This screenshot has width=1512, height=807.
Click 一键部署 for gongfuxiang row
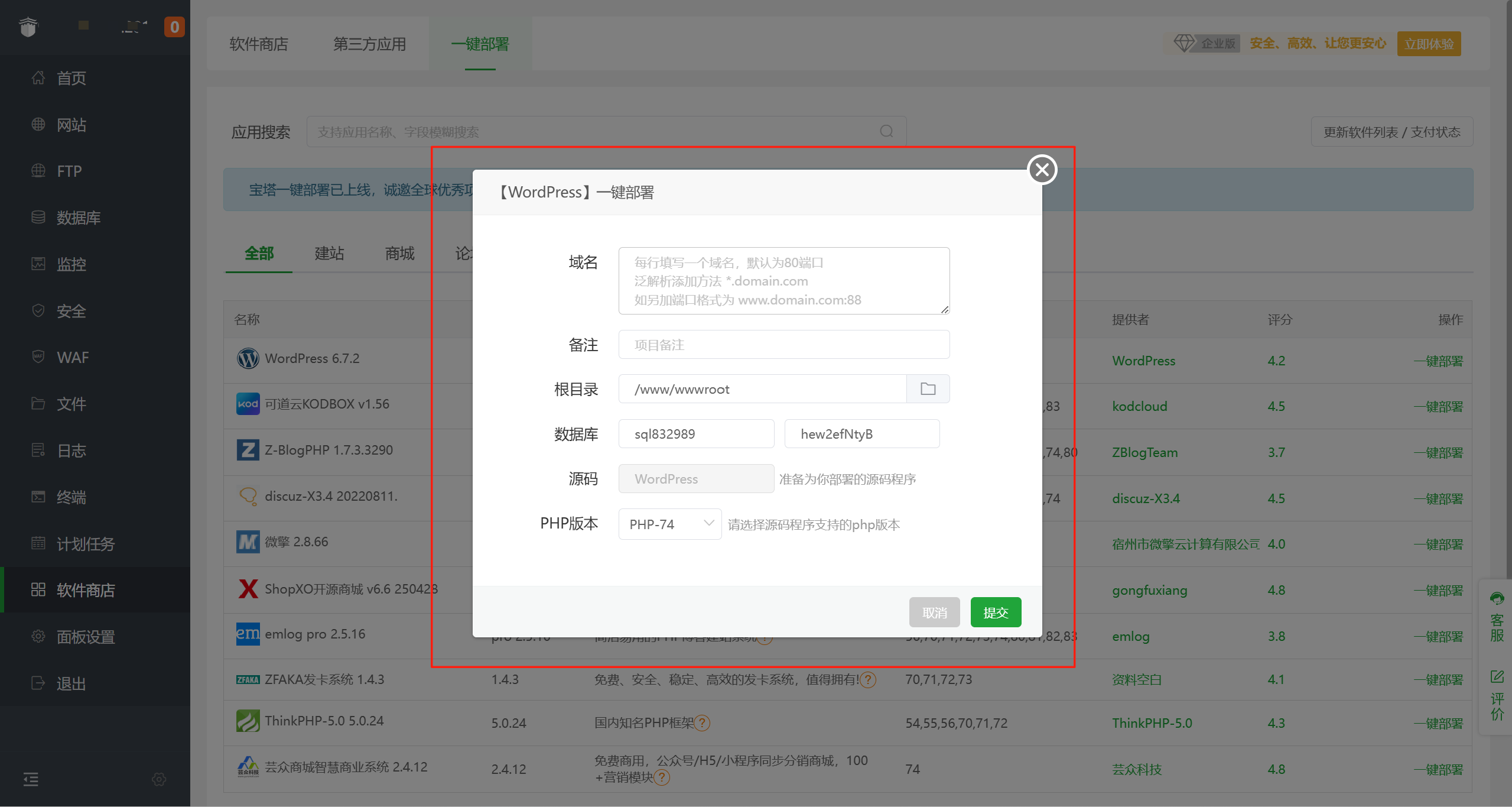coord(1439,590)
